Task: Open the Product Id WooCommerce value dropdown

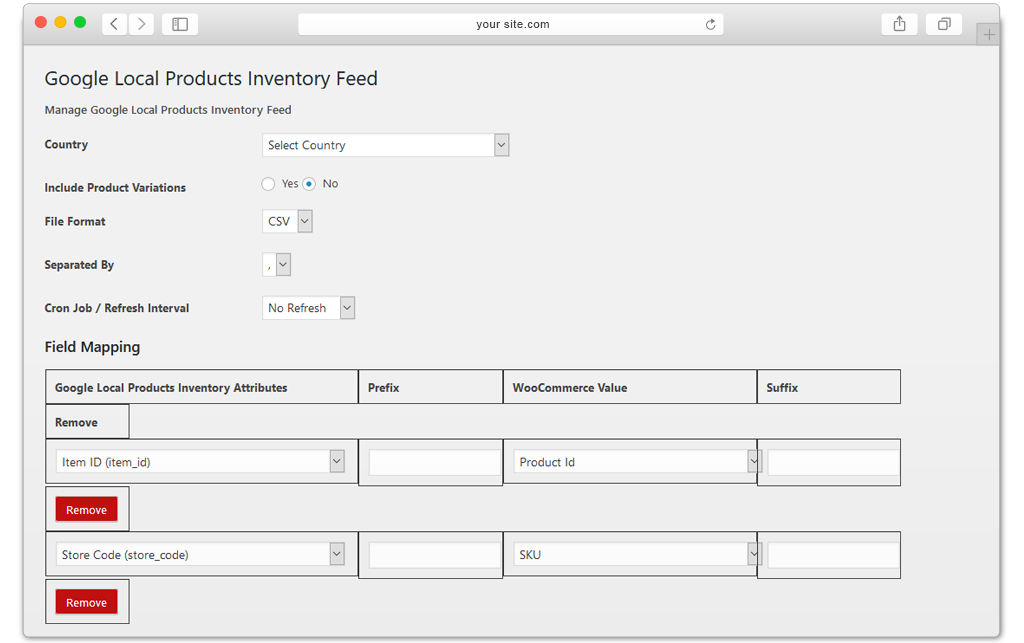Action: (x=637, y=462)
